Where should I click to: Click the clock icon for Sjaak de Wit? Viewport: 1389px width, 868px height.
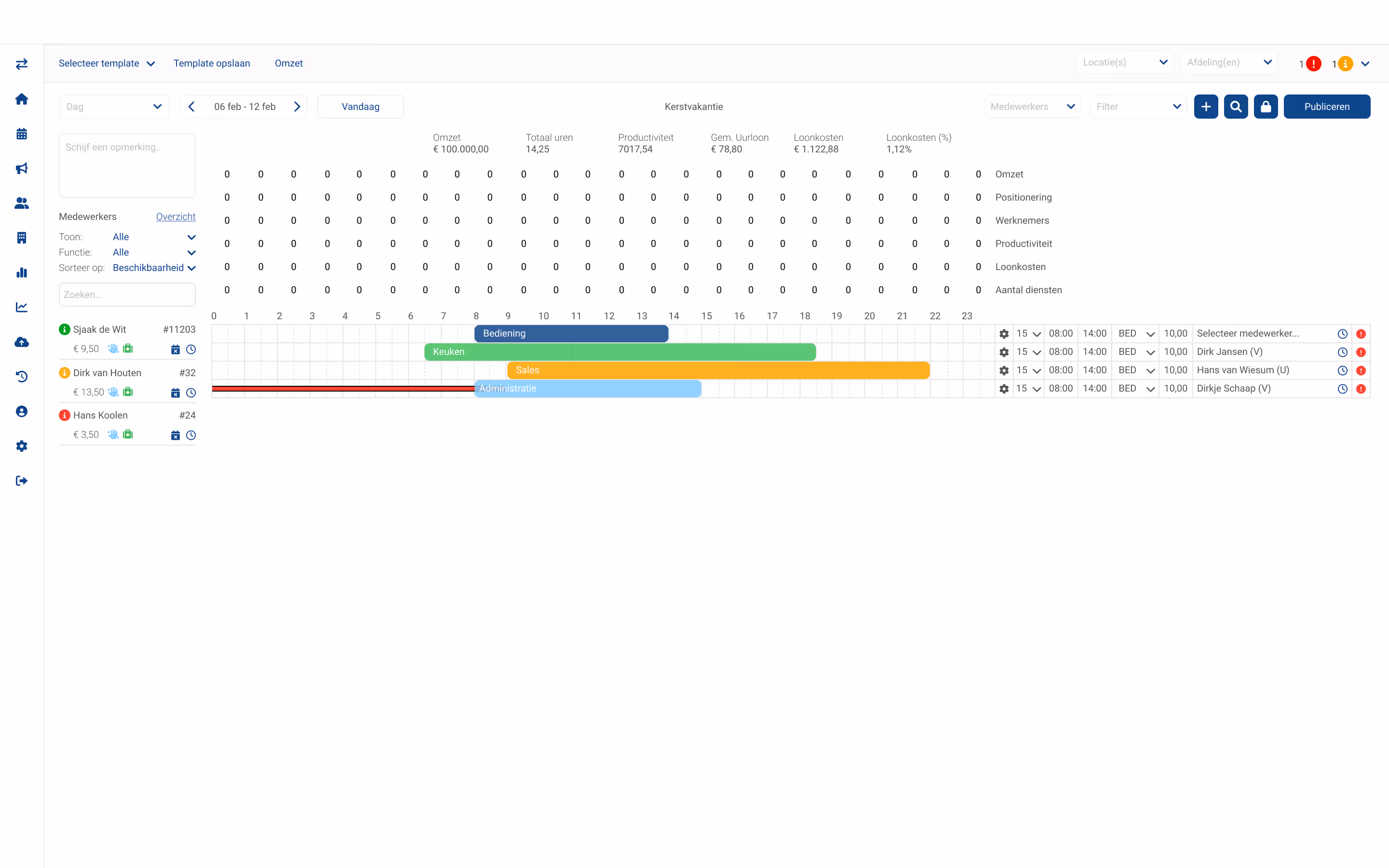tap(191, 349)
